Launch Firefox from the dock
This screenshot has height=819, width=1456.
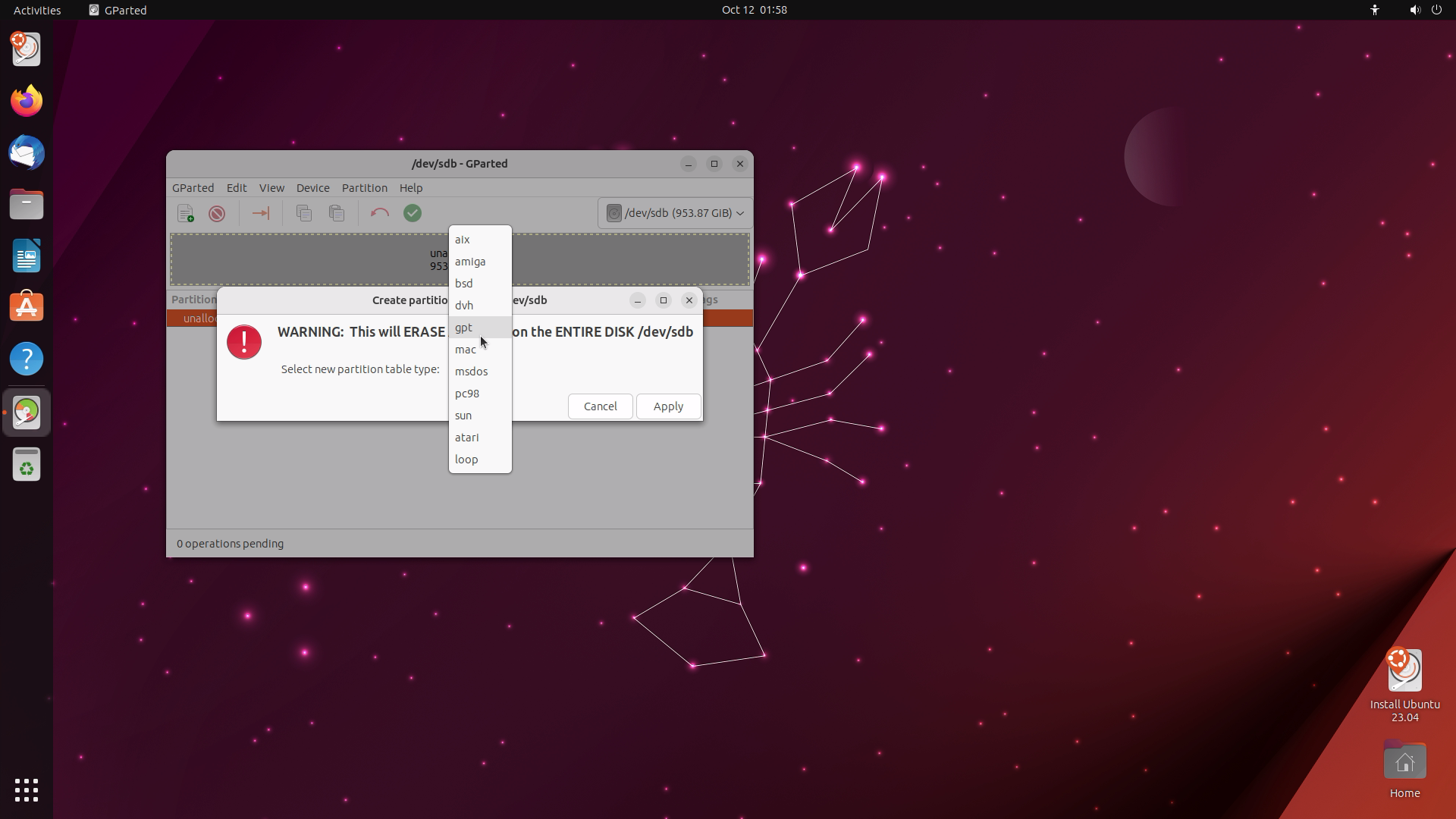[x=27, y=101]
